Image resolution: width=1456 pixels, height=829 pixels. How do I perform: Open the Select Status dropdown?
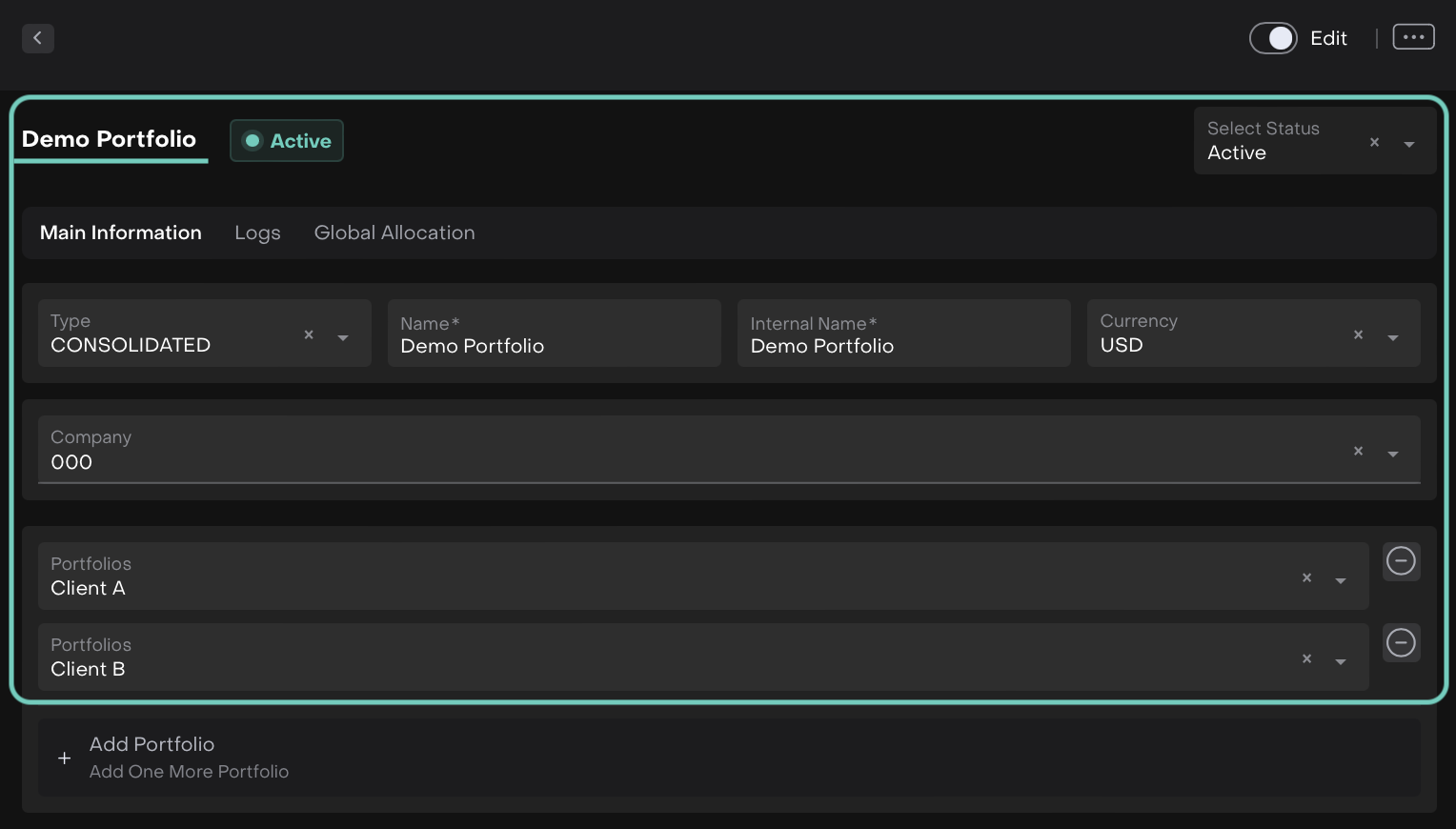coord(1409,144)
